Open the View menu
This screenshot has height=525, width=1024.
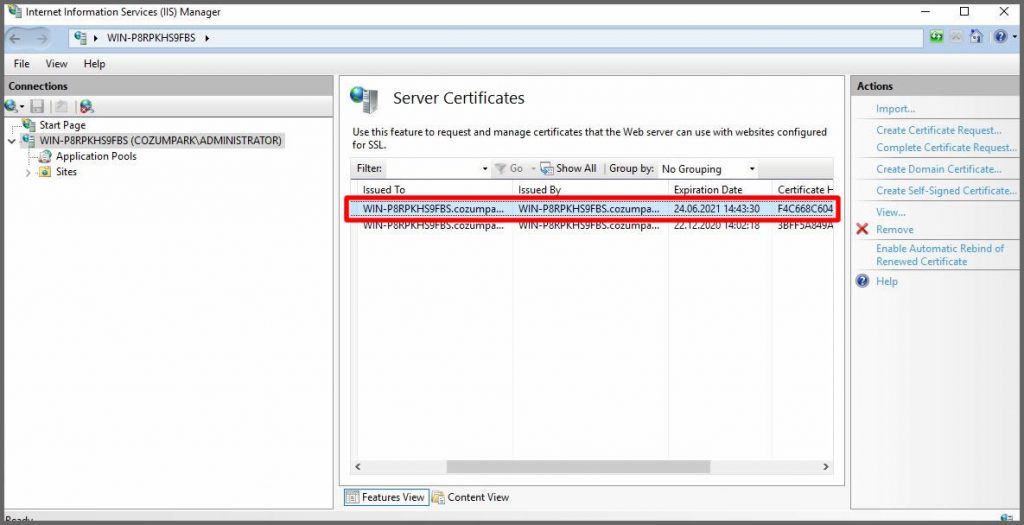click(56, 63)
